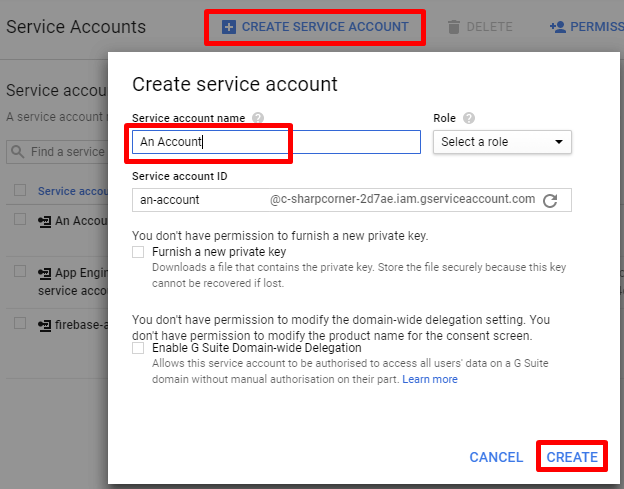Click the Service account ID field
The width and height of the screenshot is (624, 489).
(x=200, y=200)
